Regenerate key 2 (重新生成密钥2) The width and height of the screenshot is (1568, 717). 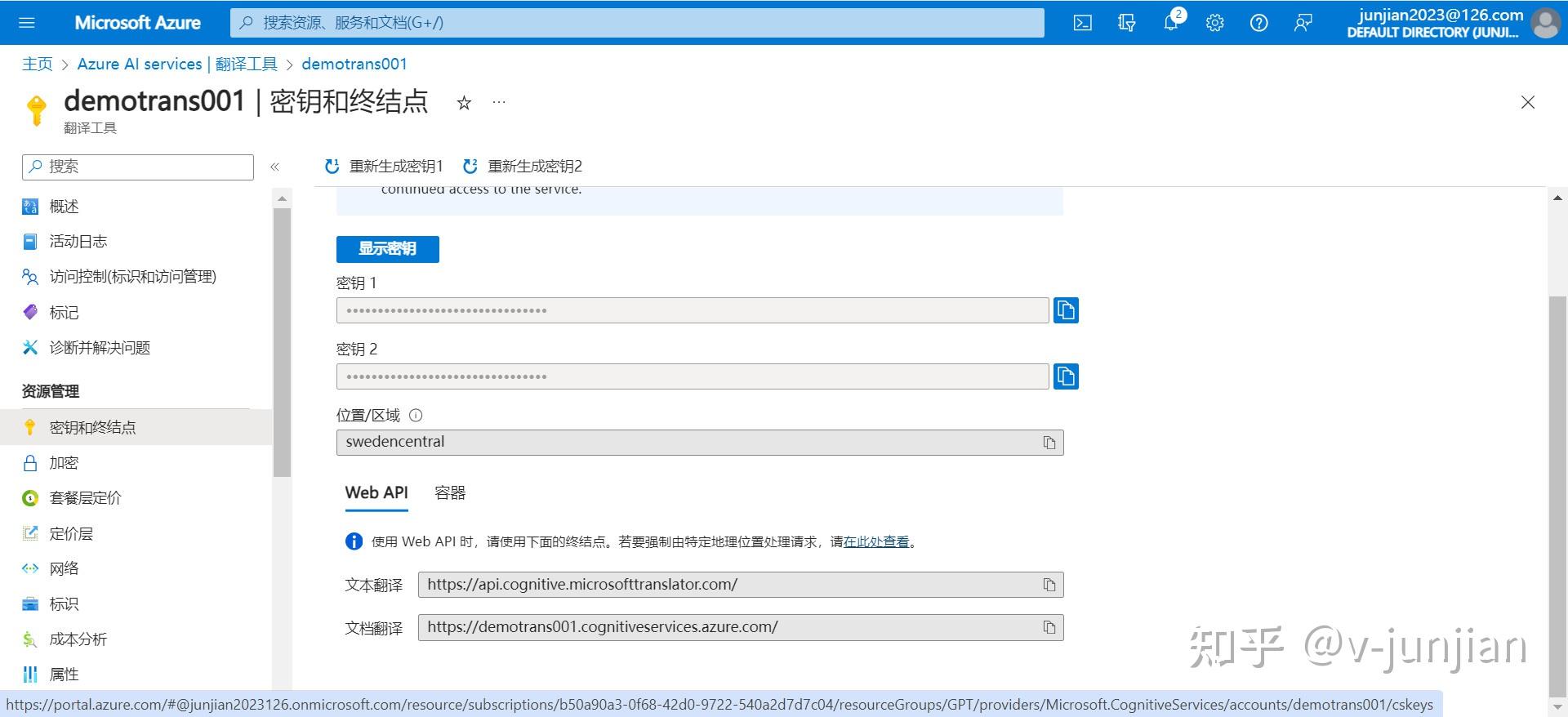(x=523, y=167)
